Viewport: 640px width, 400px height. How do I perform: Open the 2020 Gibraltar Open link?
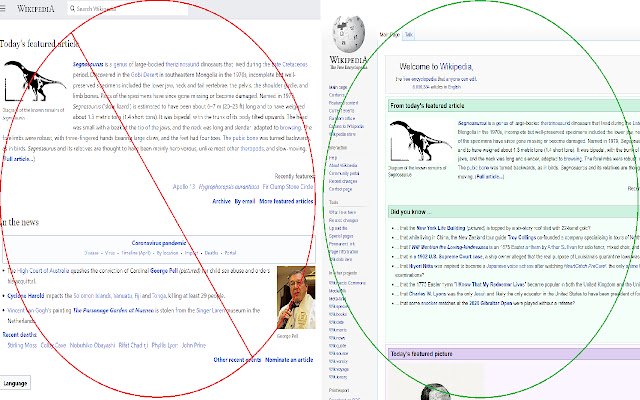coord(491,303)
